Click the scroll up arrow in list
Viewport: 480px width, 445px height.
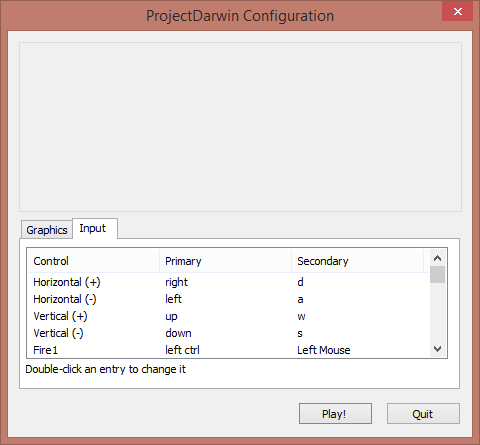(437, 258)
